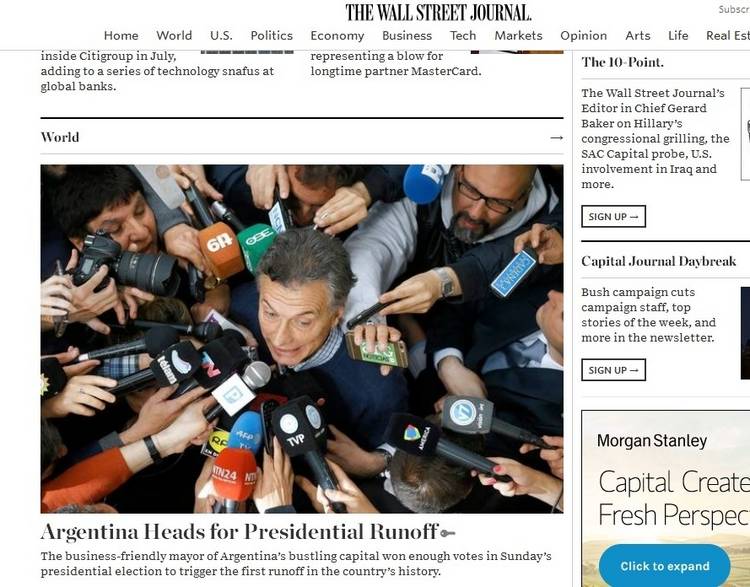
Task: Open the Business section menu
Action: click(407, 36)
